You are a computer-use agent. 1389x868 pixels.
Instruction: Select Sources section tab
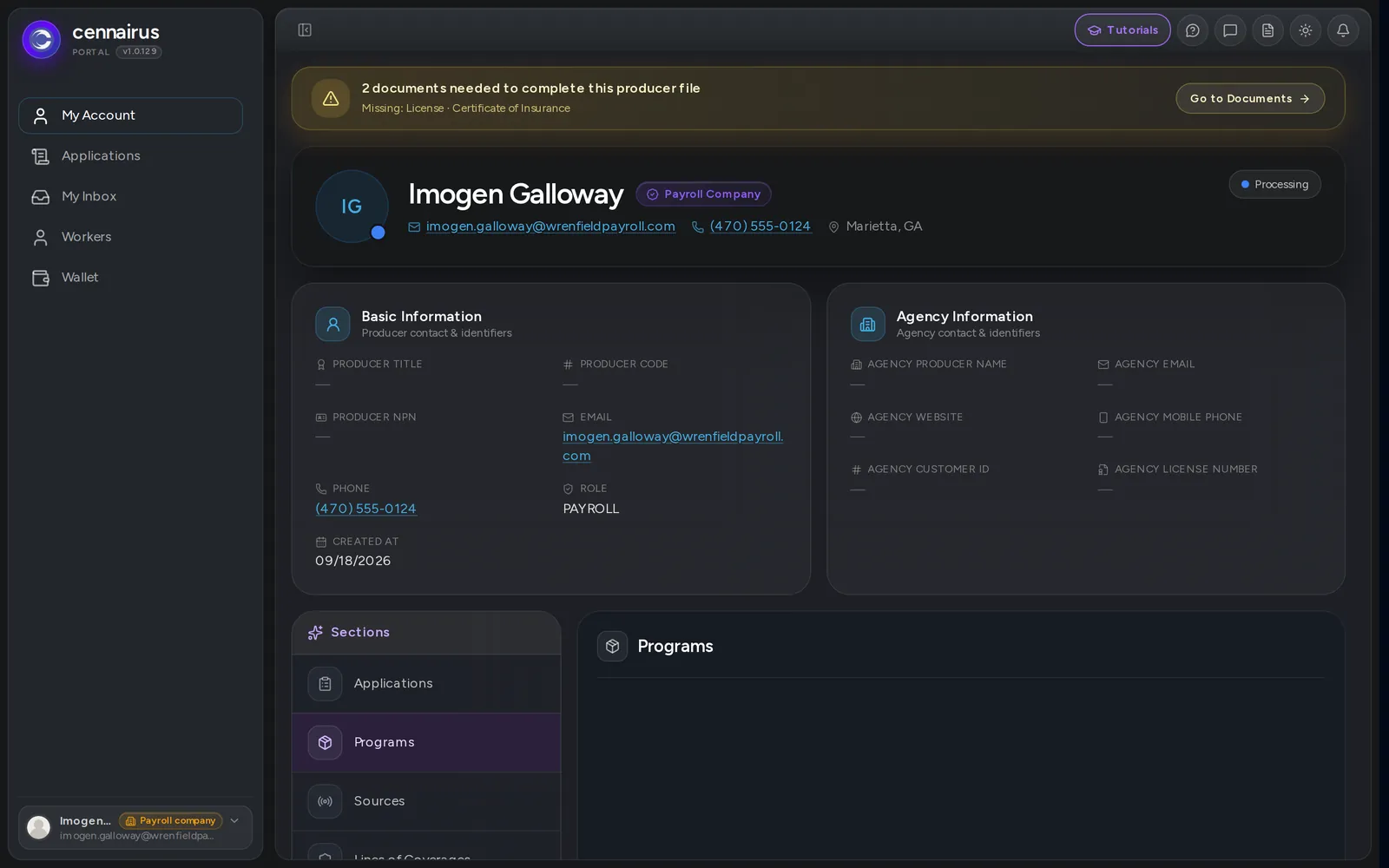click(426, 801)
